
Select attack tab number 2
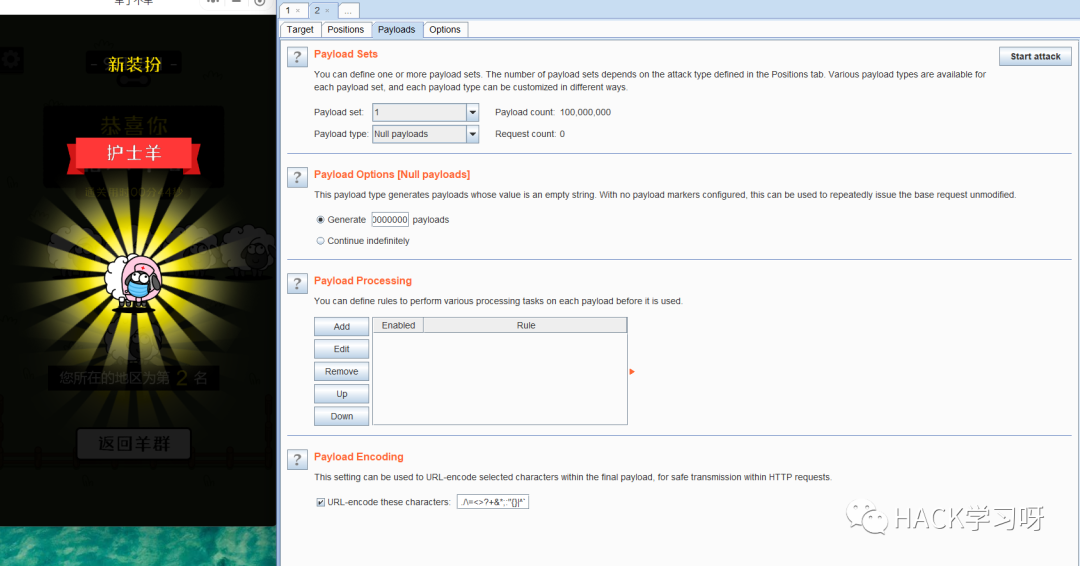pyautogui.click(x=318, y=10)
